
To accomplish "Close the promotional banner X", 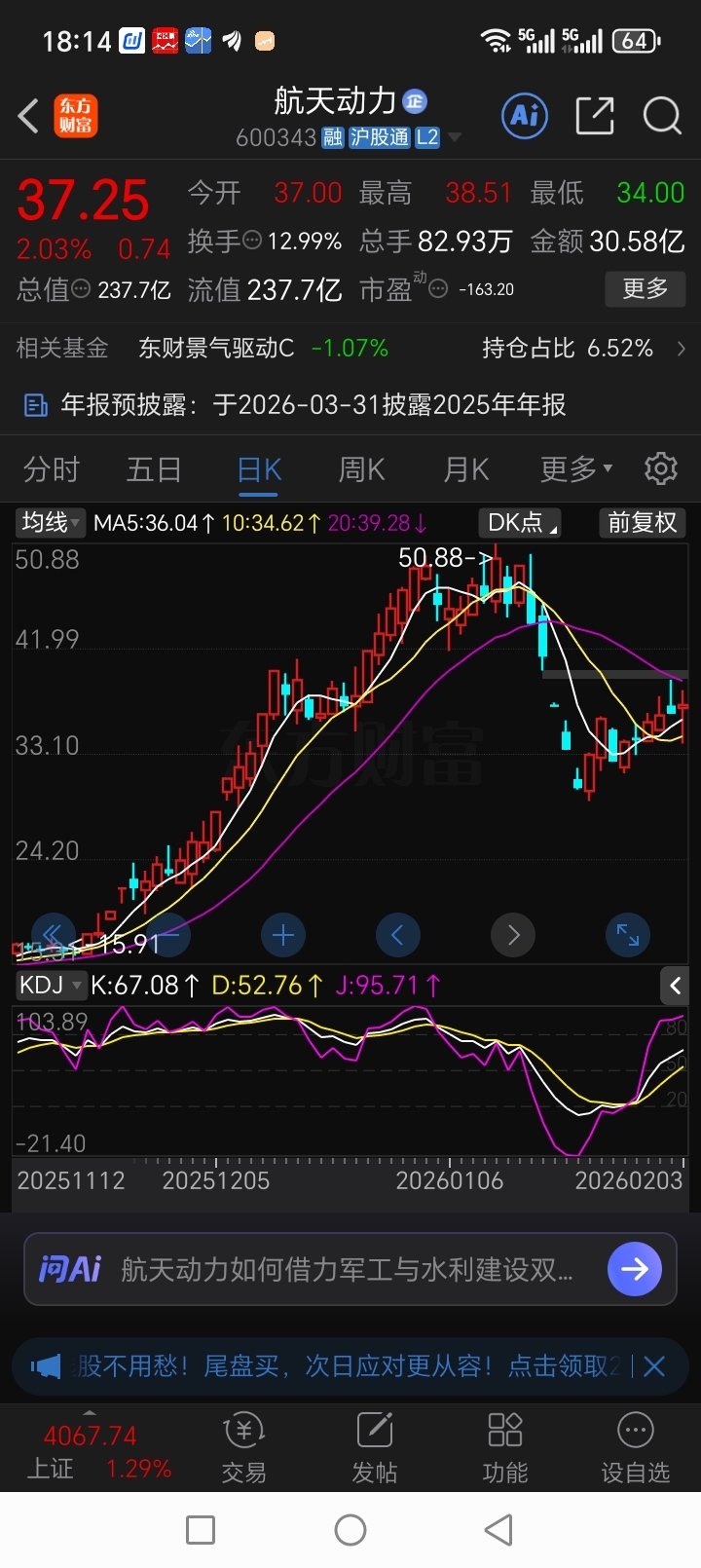I will click(654, 1366).
